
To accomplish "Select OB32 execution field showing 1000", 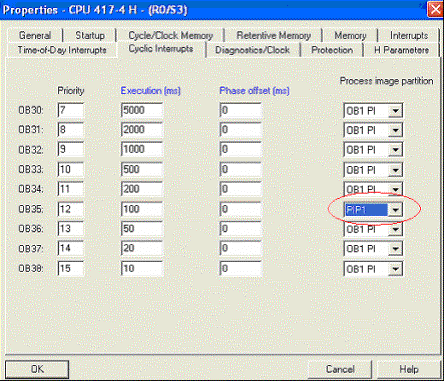I will pyautogui.click(x=142, y=149).
